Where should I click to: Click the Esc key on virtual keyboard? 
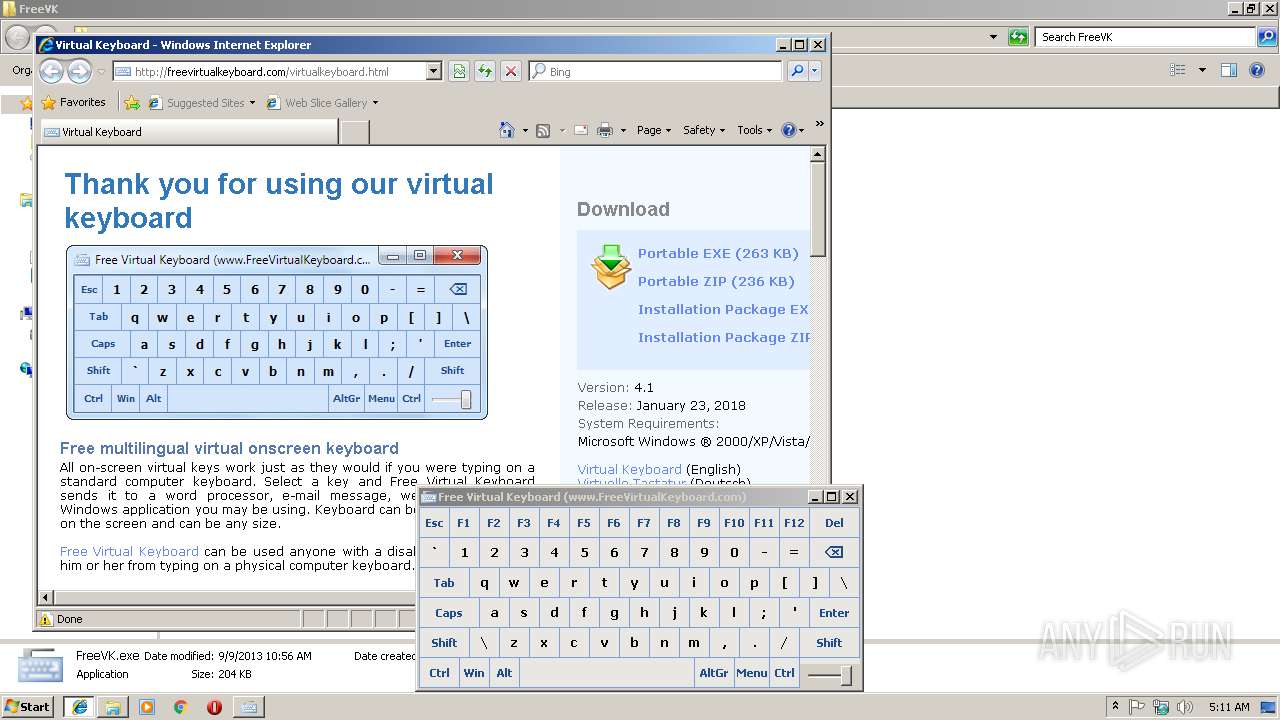(434, 523)
